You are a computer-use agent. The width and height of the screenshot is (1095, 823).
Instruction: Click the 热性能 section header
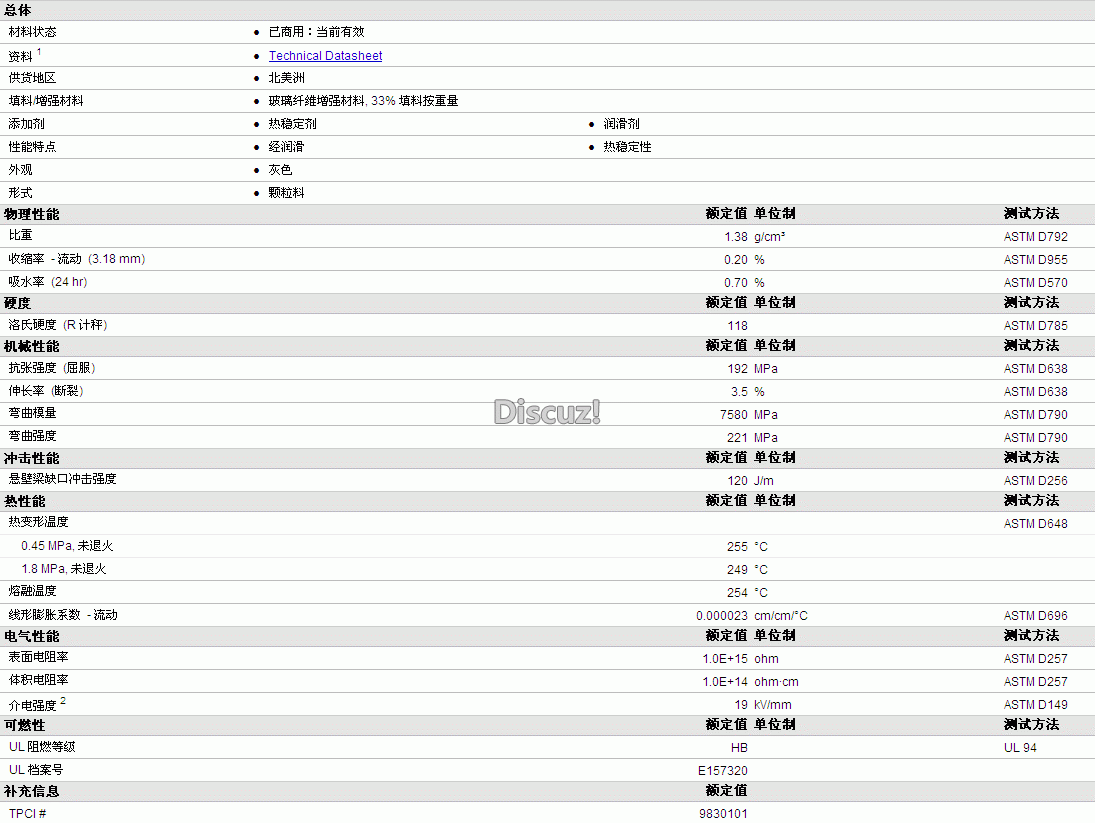click(24, 502)
